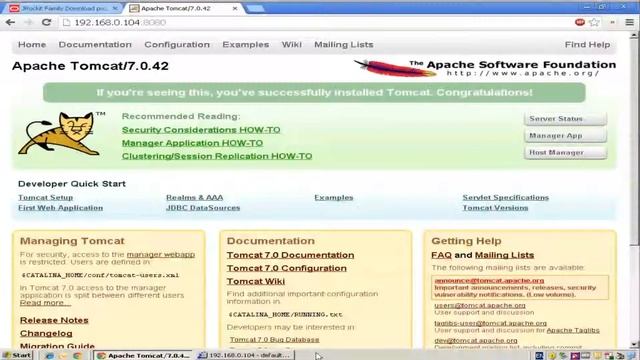The width and height of the screenshot is (640, 360).
Task: Open Security Considerations HOW-TO link
Action: coord(201,130)
